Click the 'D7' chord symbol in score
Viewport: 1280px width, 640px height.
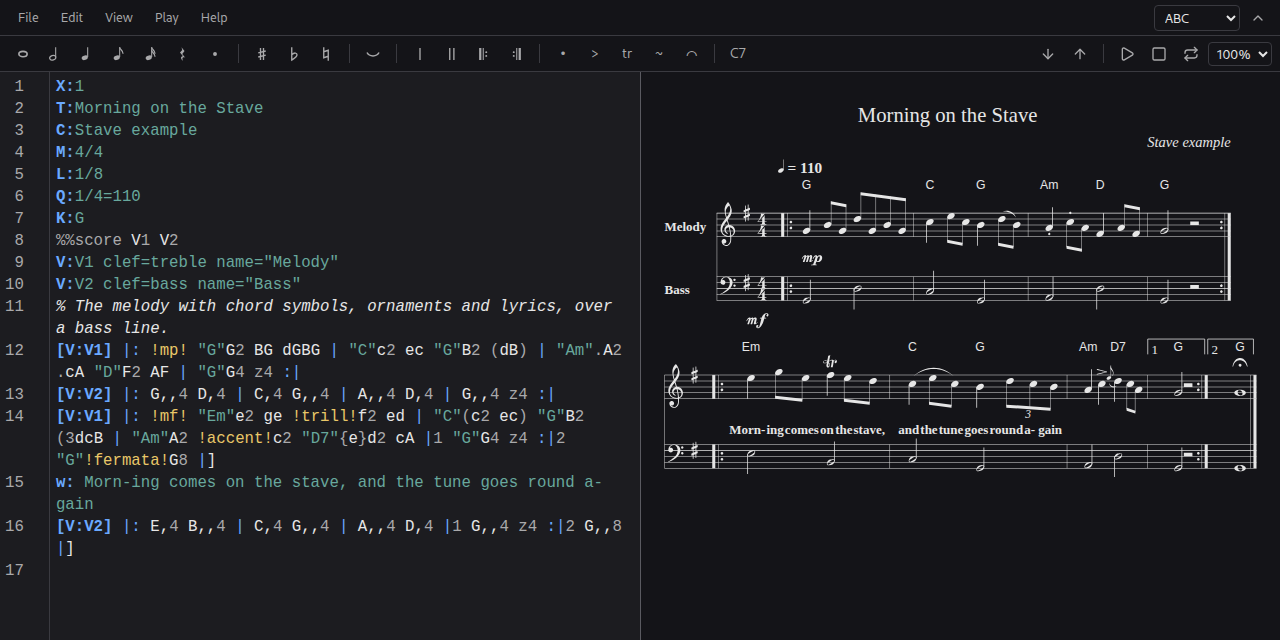point(1118,347)
